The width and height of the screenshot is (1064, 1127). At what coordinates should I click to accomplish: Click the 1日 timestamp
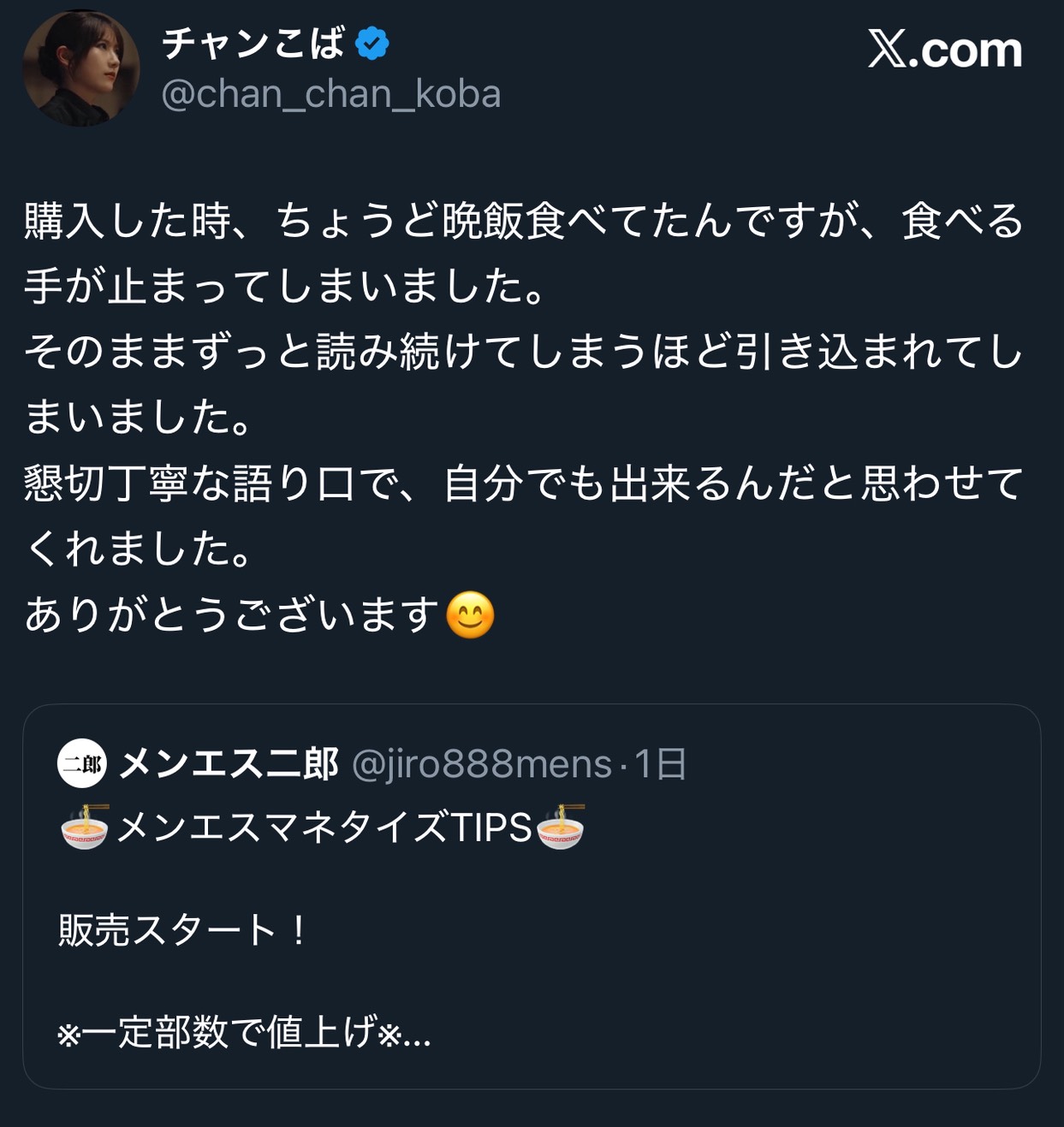point(660,763)
